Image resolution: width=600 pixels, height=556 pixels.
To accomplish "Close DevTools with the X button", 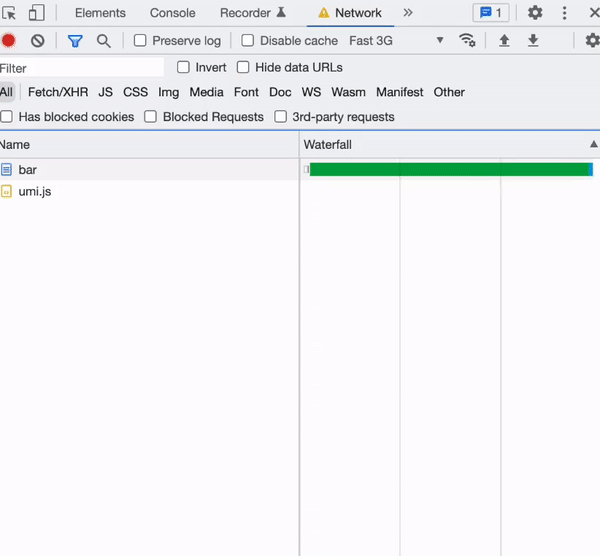I will click(594, 13).
